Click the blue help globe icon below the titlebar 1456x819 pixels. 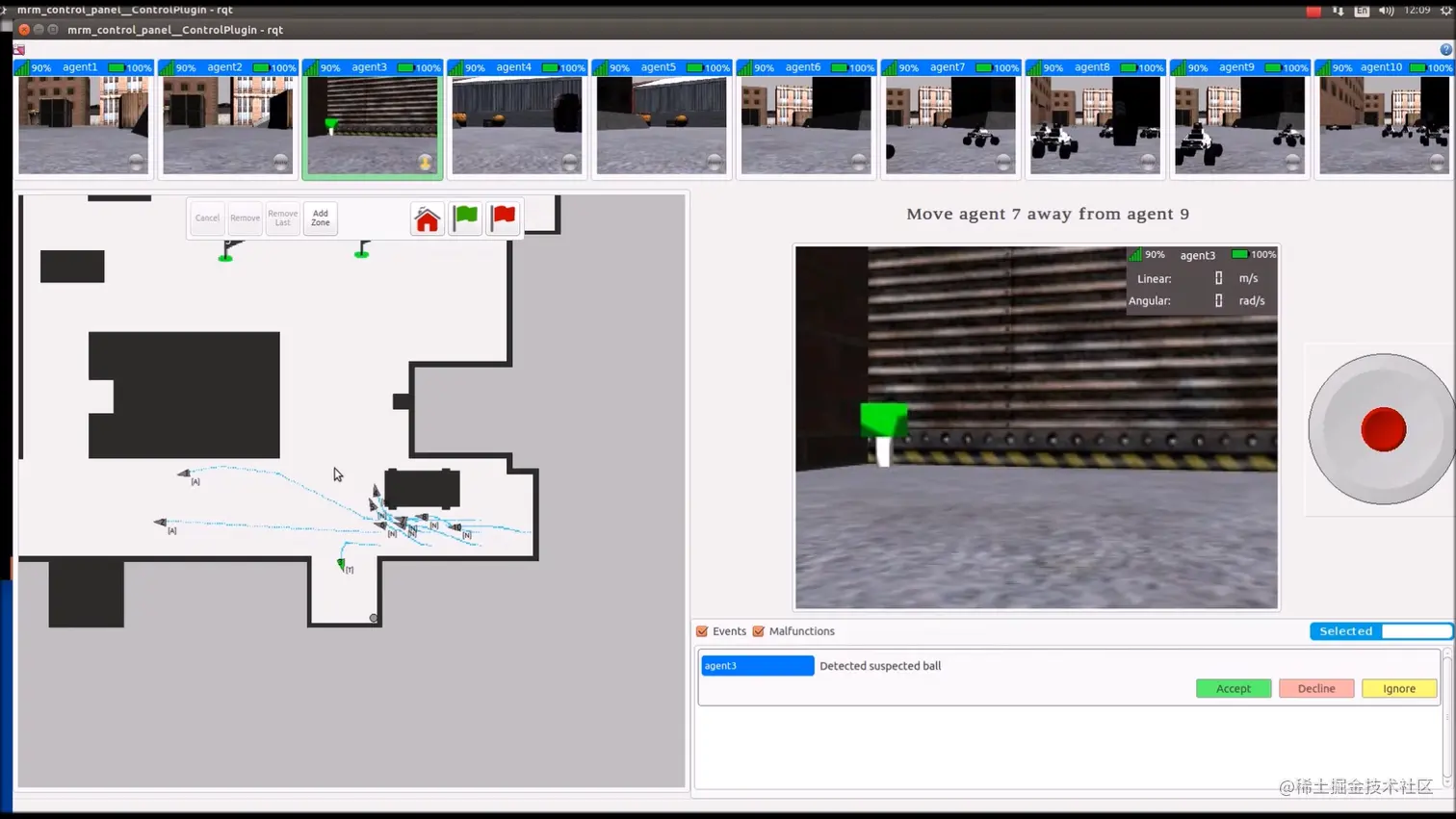pyautogui.click(x=1445, y=48)
